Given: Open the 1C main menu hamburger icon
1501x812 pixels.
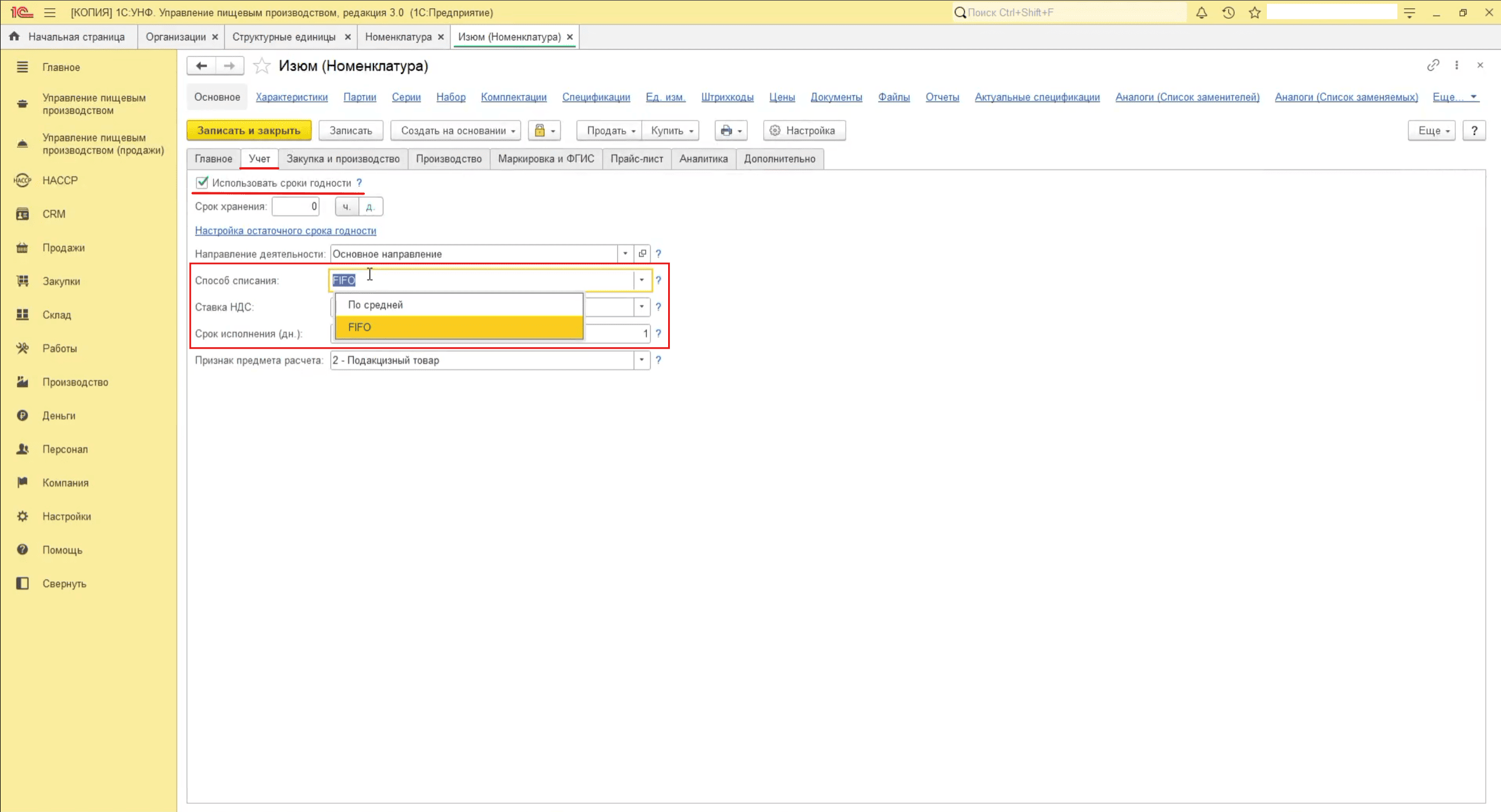Looking at the screenshot, I should (x=50, y=12).
